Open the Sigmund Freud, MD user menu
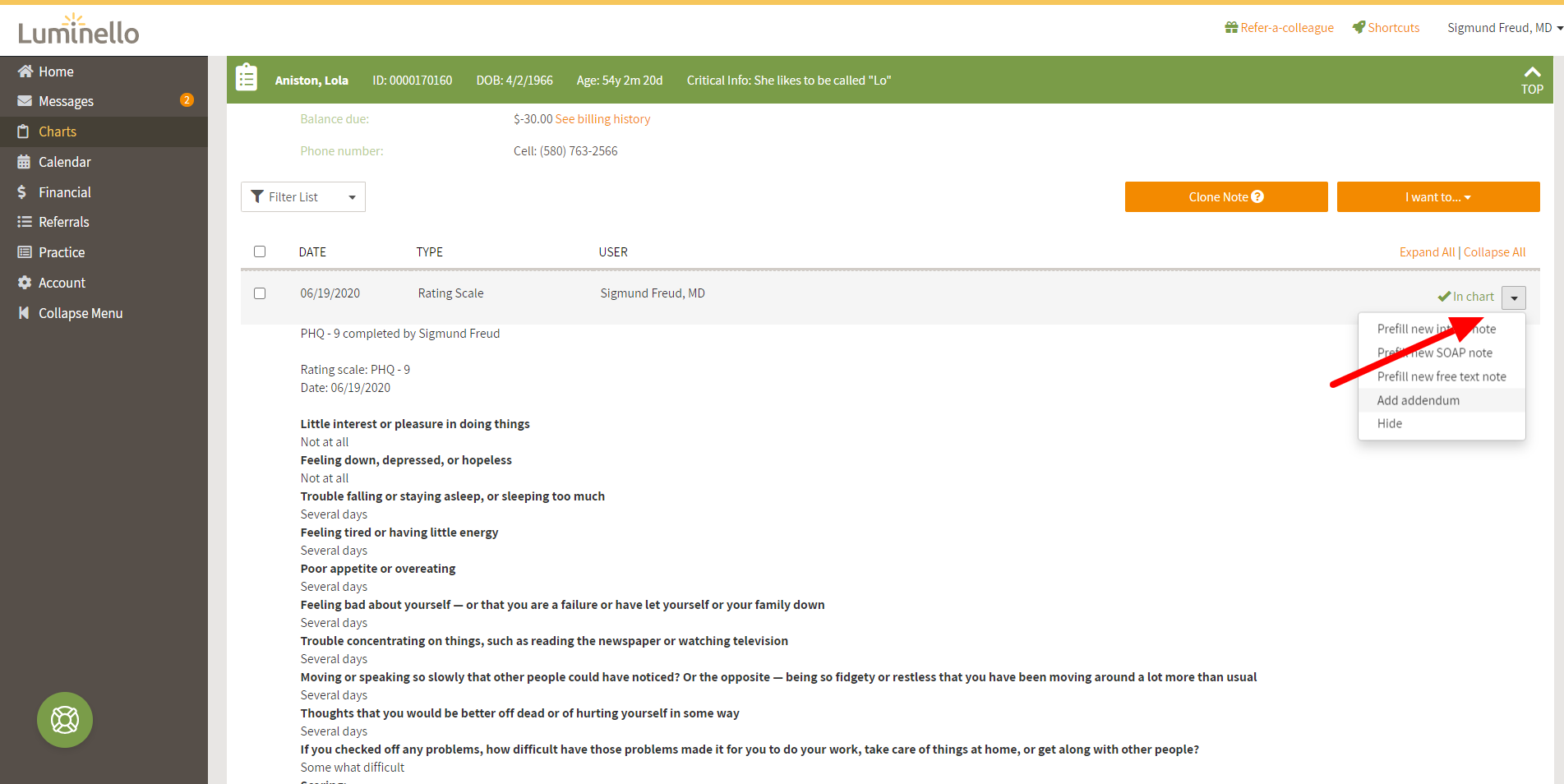 pyautogui.click(x=1505, y=27)
